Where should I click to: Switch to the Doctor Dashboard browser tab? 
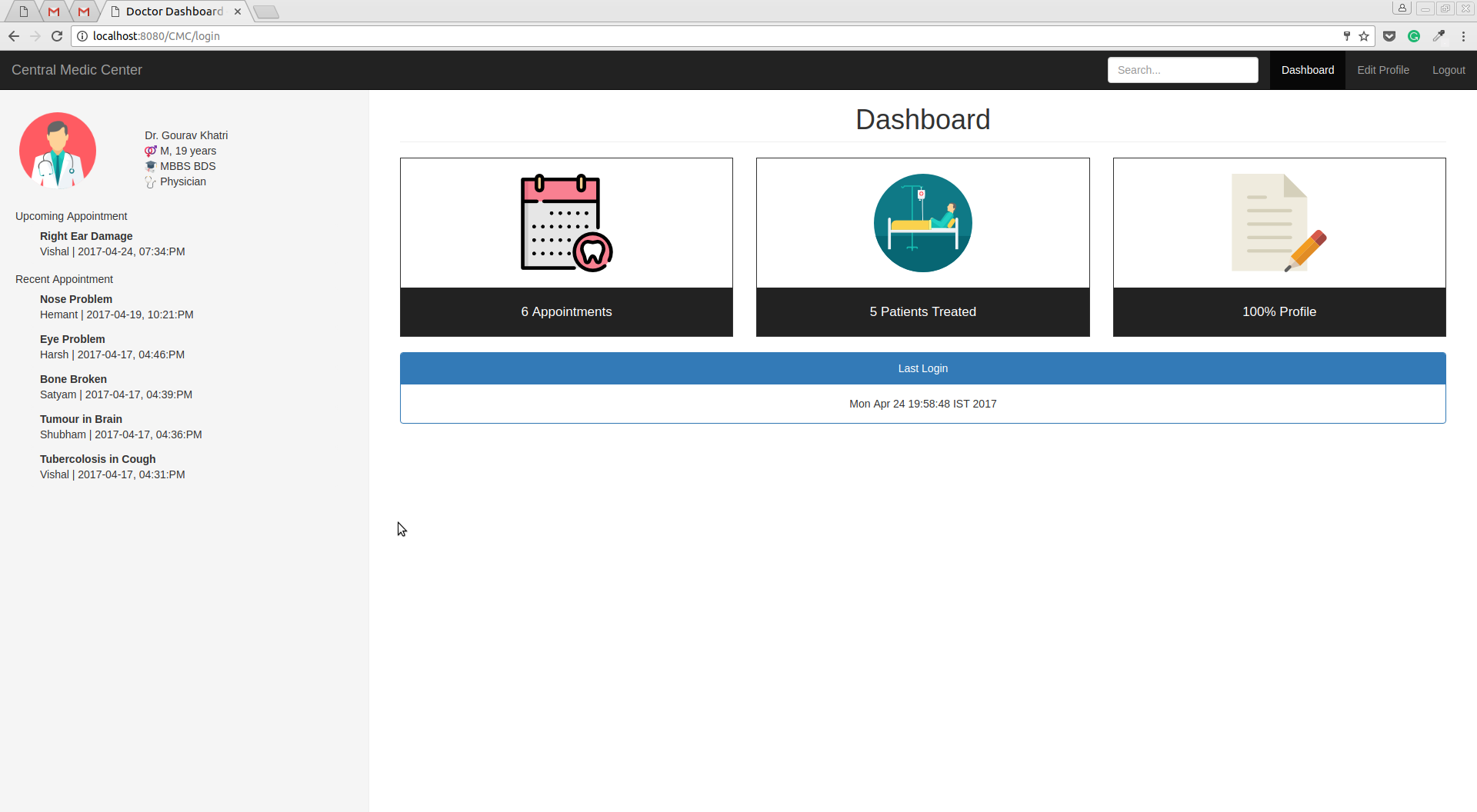click(x=175, y=12)
